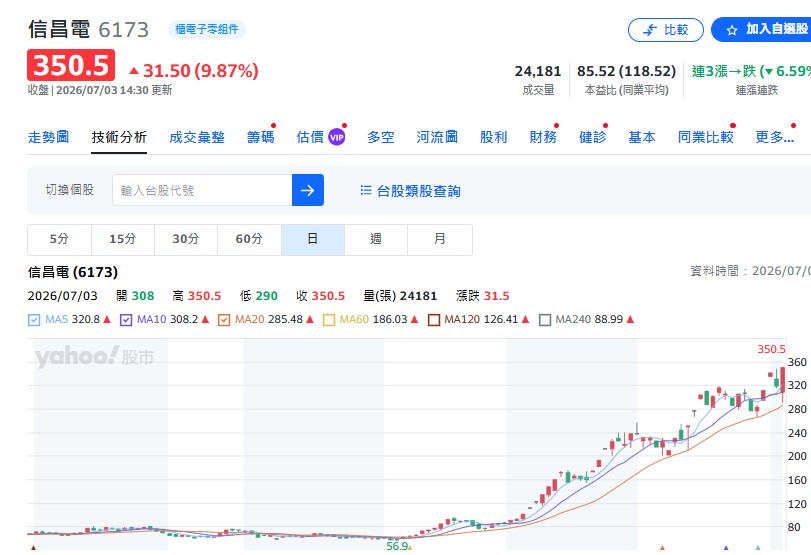Open the 健診 tab
This screenshot has height=555, width=811.
coord(593,137)
